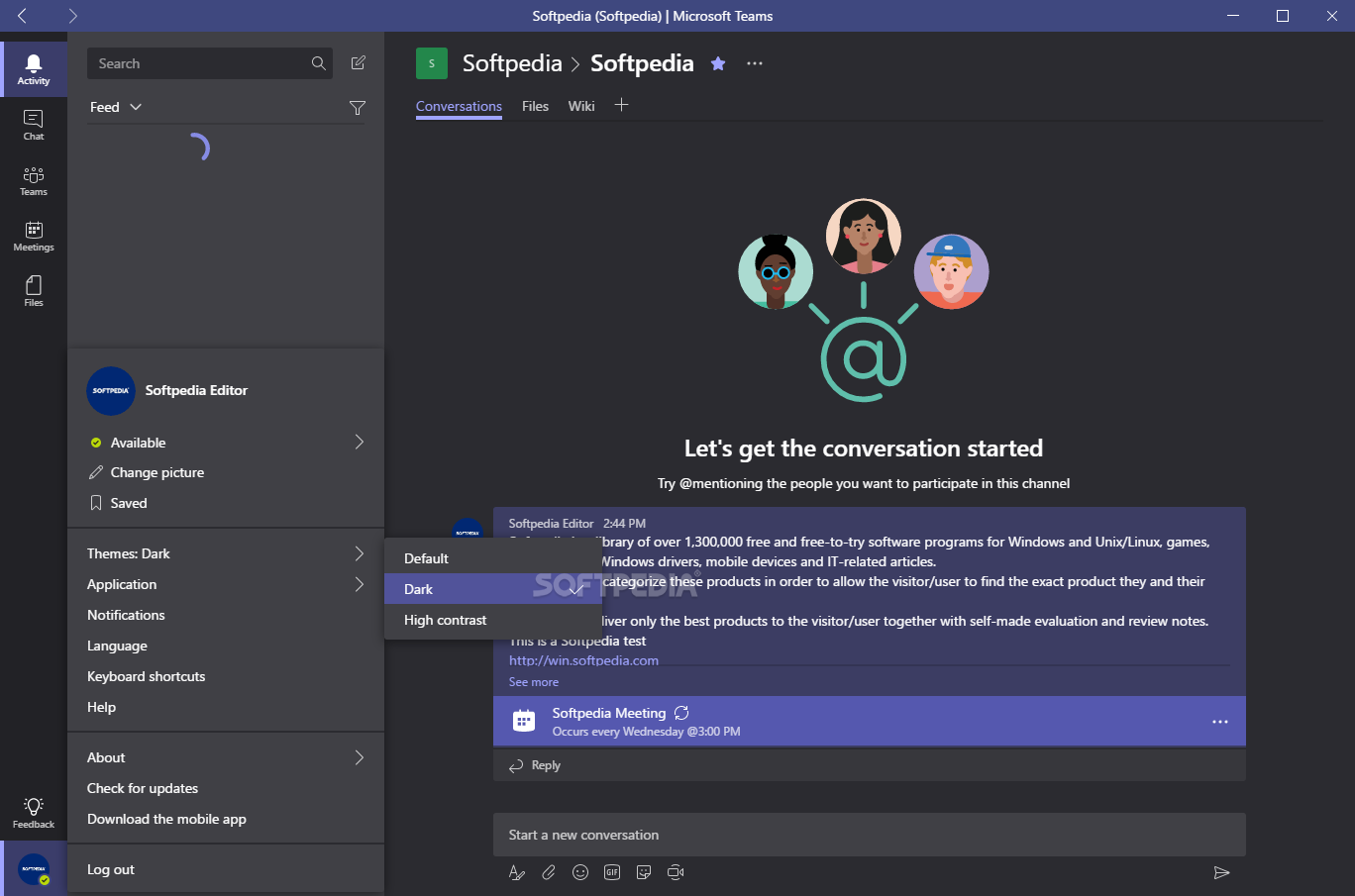Click the meeting calendar icon
This screenshot has height=896, width=1355.
[524, 721]
